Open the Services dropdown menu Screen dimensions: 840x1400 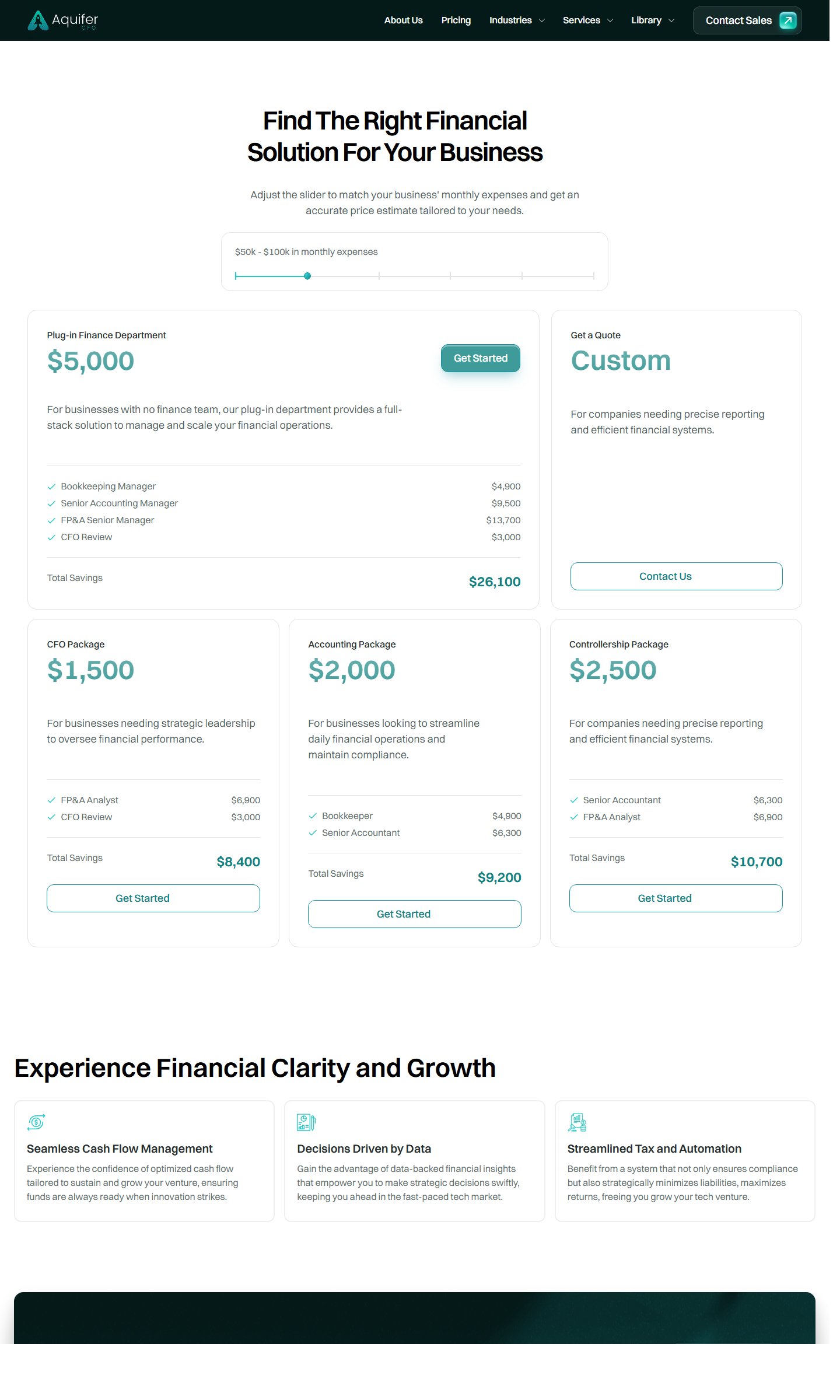point(587,20)
